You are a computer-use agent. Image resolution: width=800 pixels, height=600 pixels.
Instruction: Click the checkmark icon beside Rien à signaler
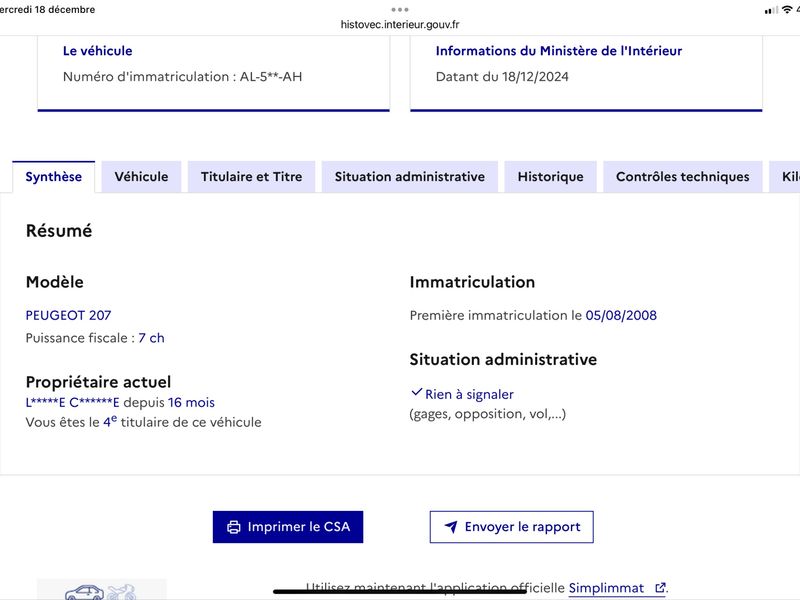(416, 392)
